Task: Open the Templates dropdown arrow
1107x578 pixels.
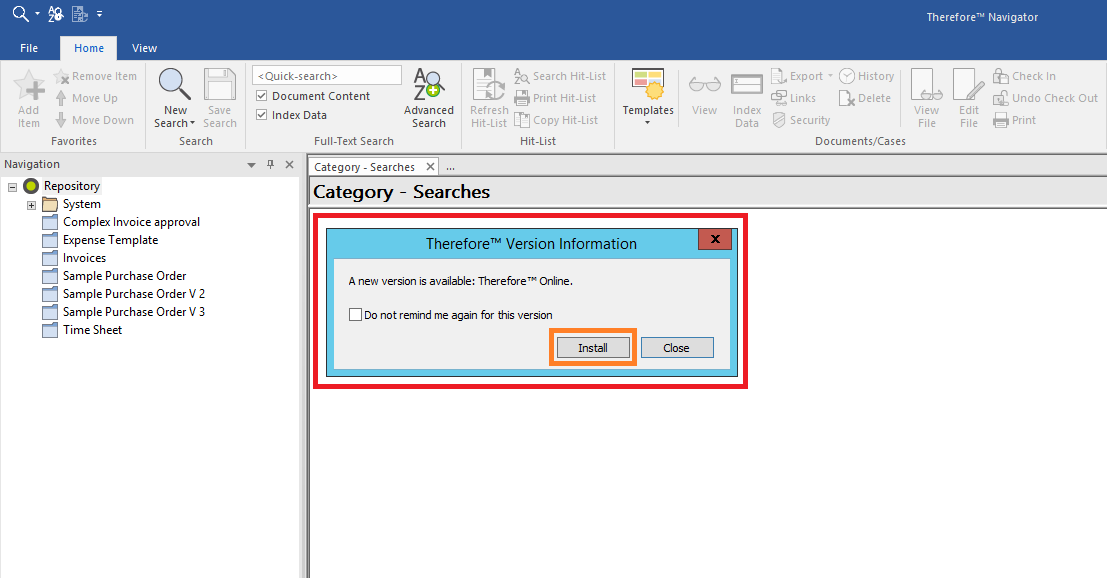Action: (648, 123)
